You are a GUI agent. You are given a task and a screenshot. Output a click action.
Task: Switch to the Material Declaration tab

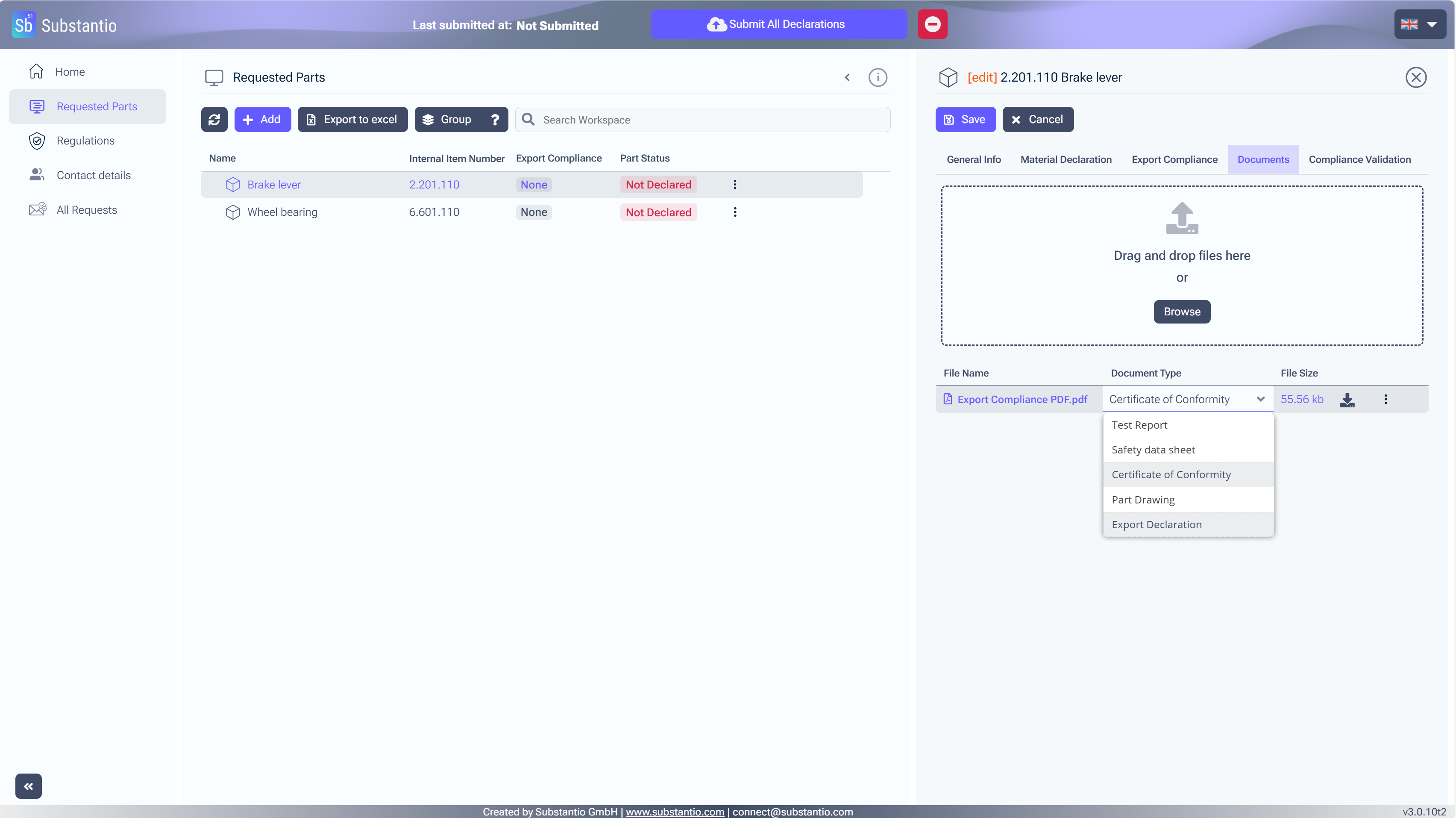coord(1066,159)
